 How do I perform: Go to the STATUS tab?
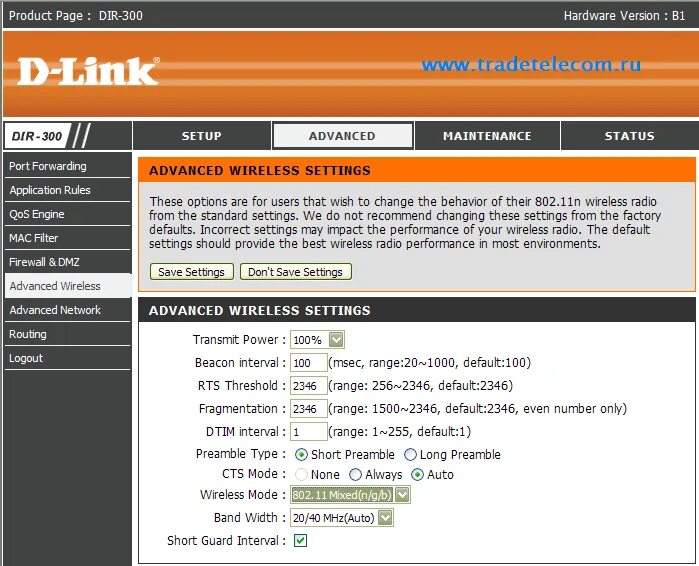click(x=629, y=136)
